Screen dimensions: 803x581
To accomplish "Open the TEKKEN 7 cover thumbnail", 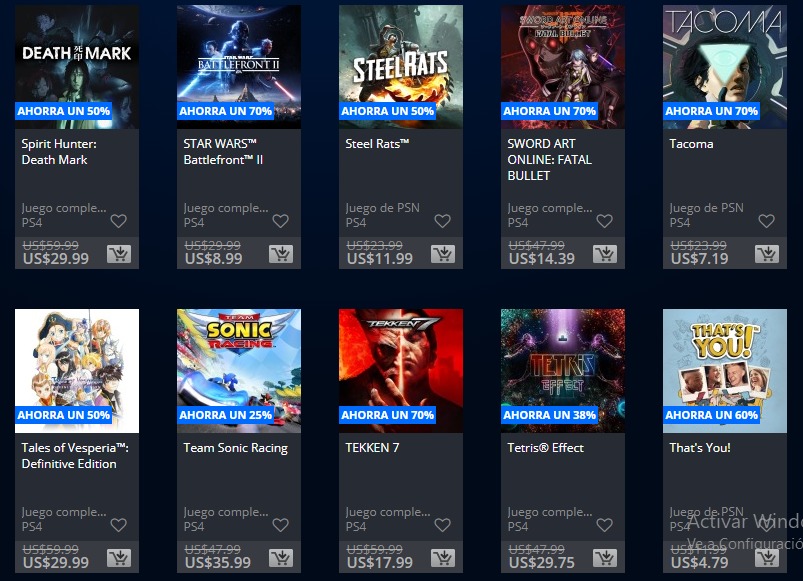I will 401,371.
